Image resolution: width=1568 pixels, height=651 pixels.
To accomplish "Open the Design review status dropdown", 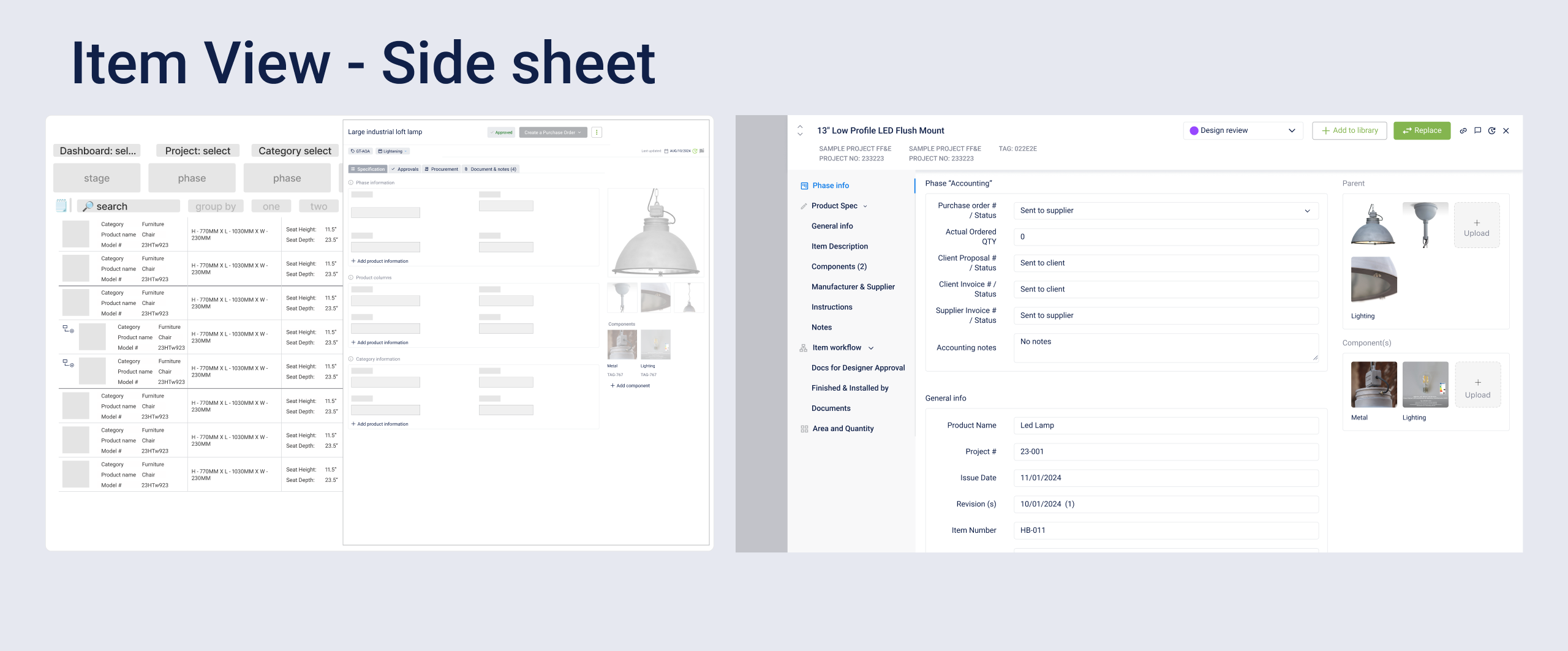I will coord(1243,130).
